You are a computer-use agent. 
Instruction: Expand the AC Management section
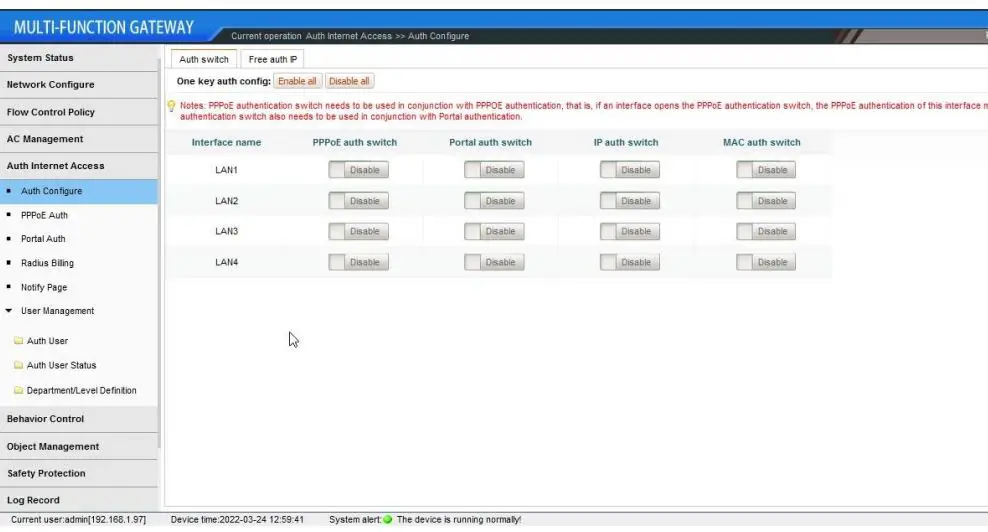point(79,139)
